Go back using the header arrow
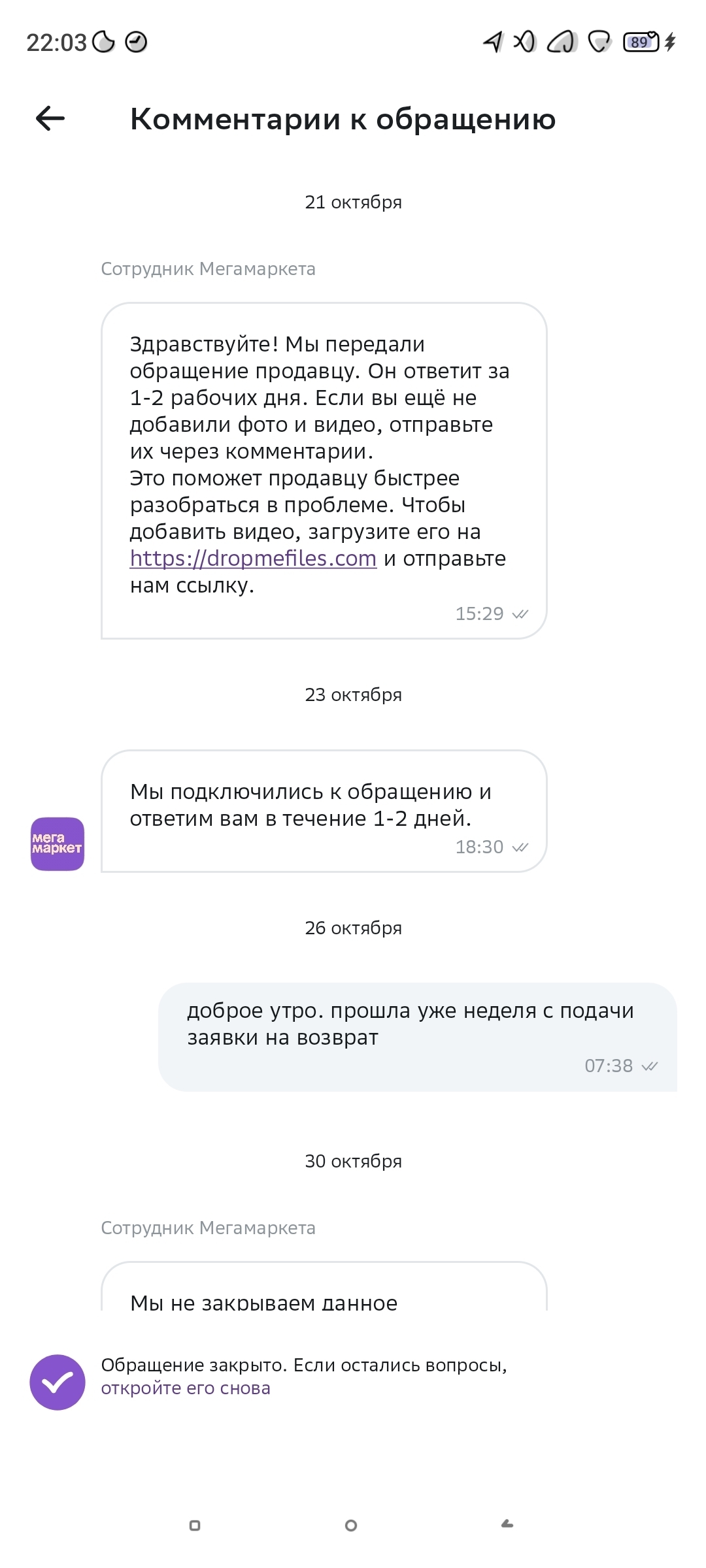This screenshot has height=1568, width=706. (50, 118)
